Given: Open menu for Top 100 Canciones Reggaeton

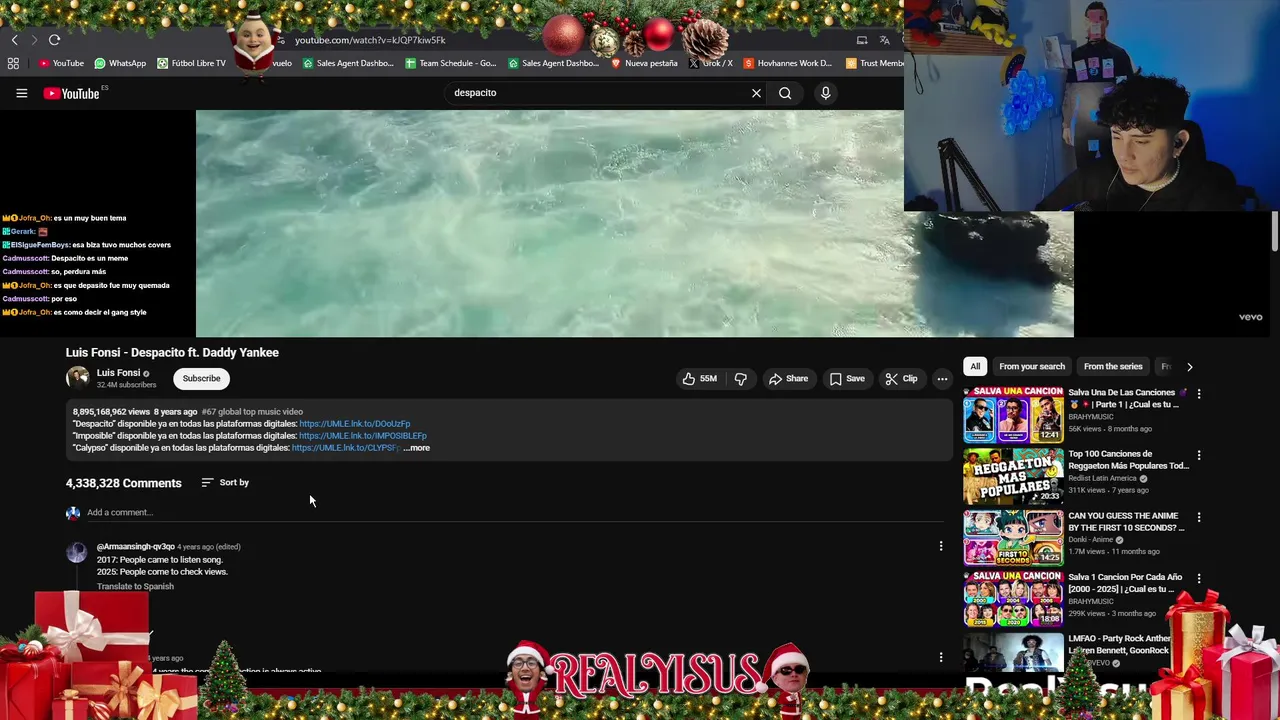Looking at the screenshot, I should [1198, 455].
